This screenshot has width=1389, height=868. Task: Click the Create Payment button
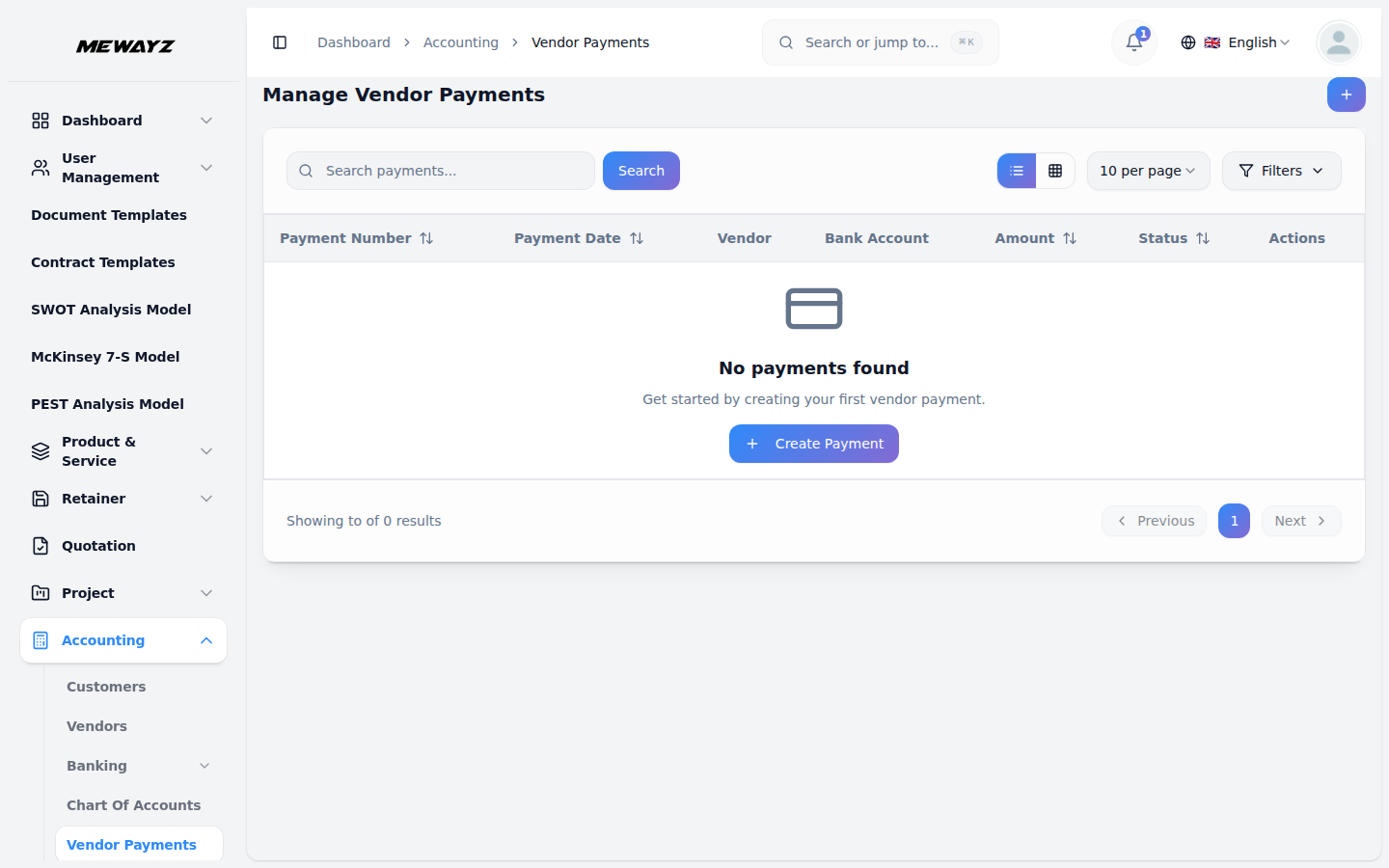(813, 444)
